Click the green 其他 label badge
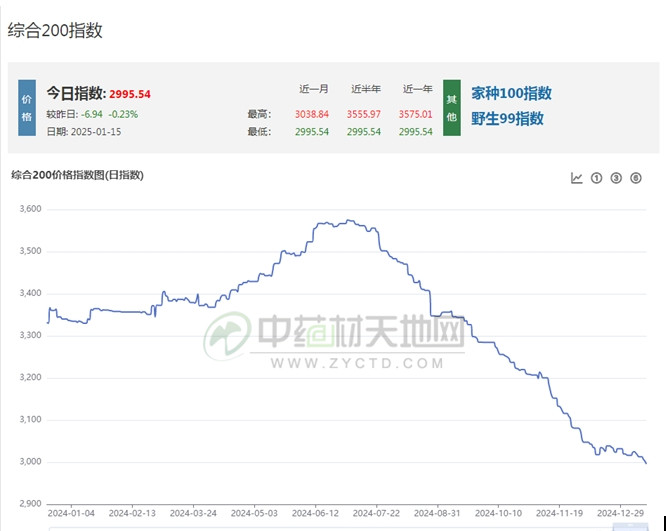 tap(451, 107)
